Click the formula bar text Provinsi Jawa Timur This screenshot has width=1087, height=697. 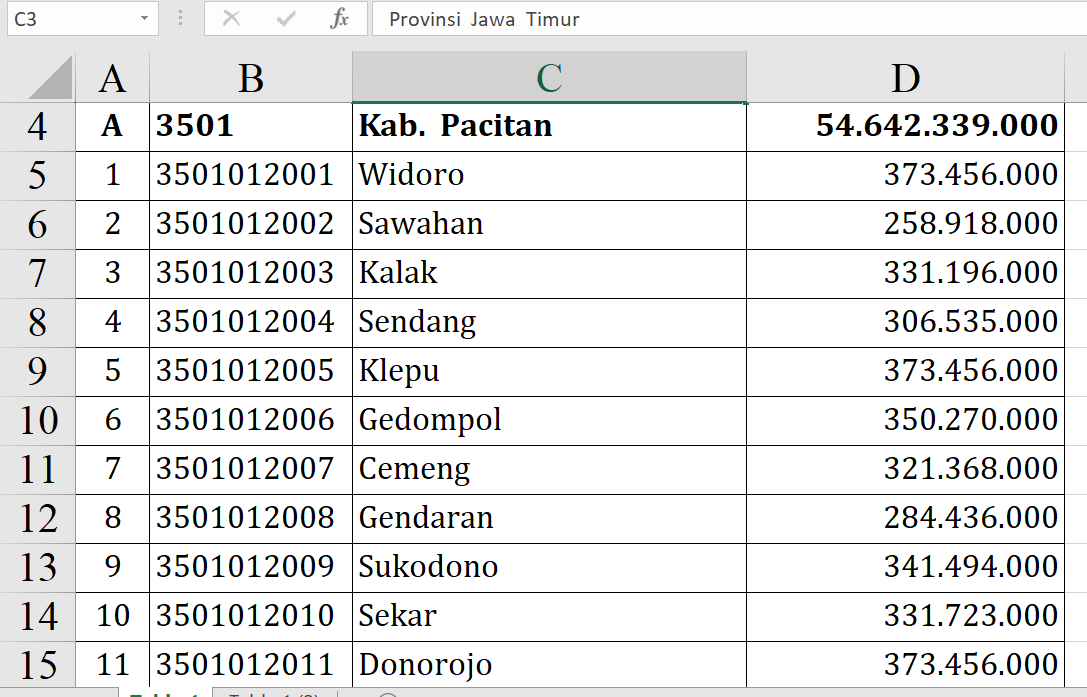(x=484, y=19)
